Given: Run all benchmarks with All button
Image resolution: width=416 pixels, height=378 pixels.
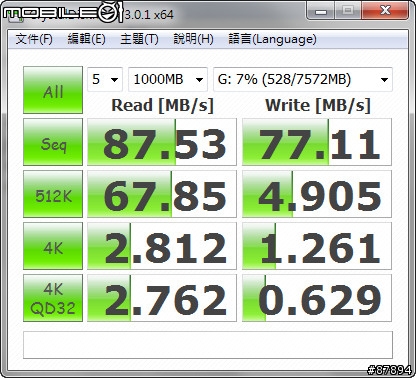Looking at the screenshot, I should 53,90.
